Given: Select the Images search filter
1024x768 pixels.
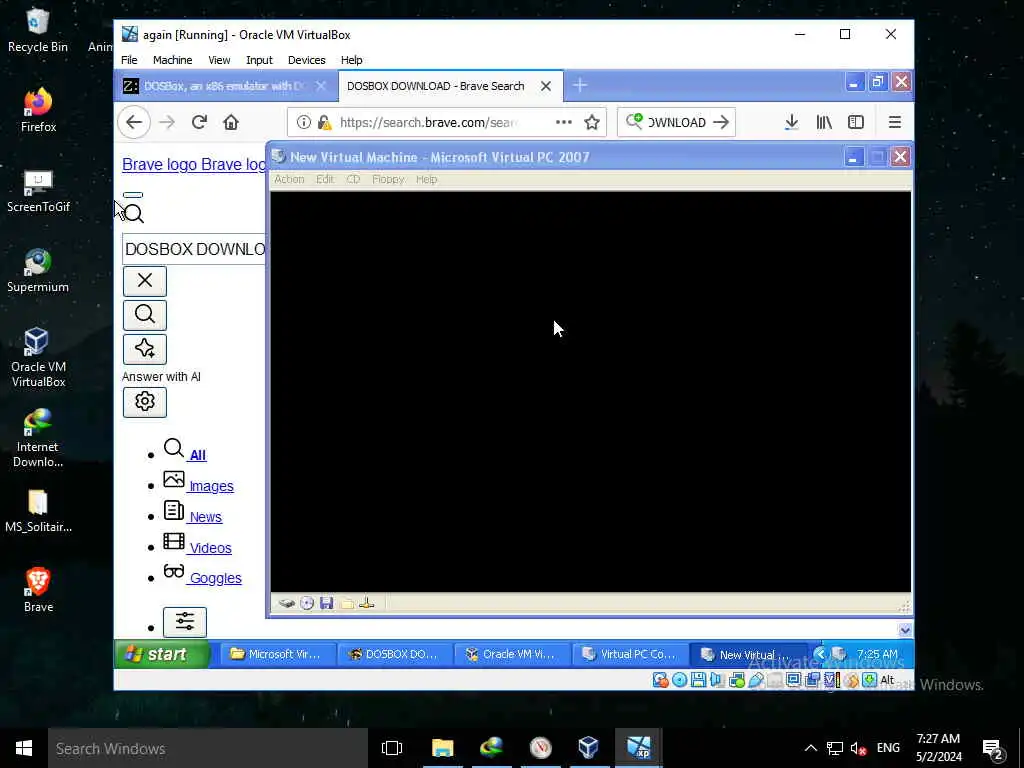Looking at the screenshot, I should point(211,486).
